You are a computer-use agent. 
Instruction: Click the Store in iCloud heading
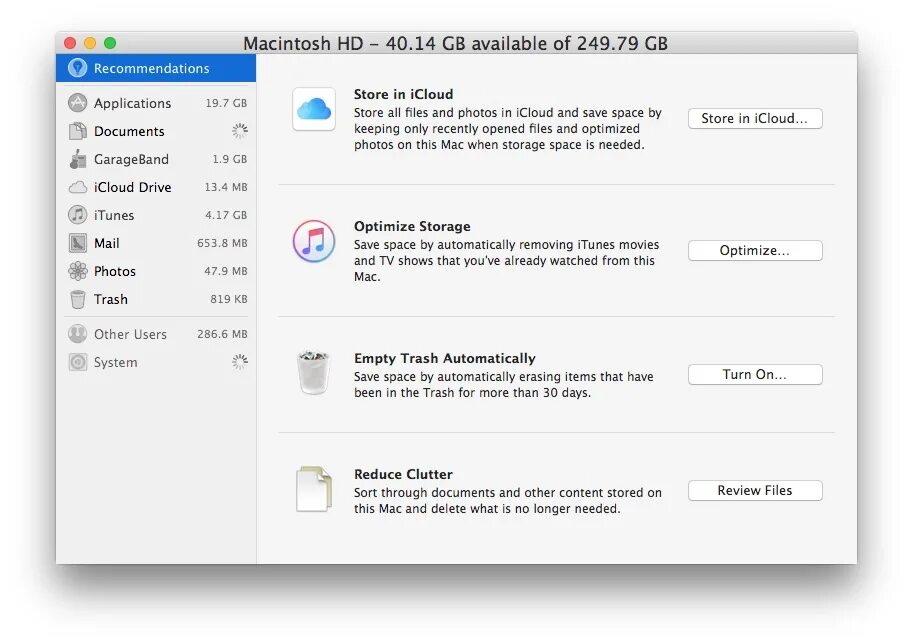tap(404, 94)
